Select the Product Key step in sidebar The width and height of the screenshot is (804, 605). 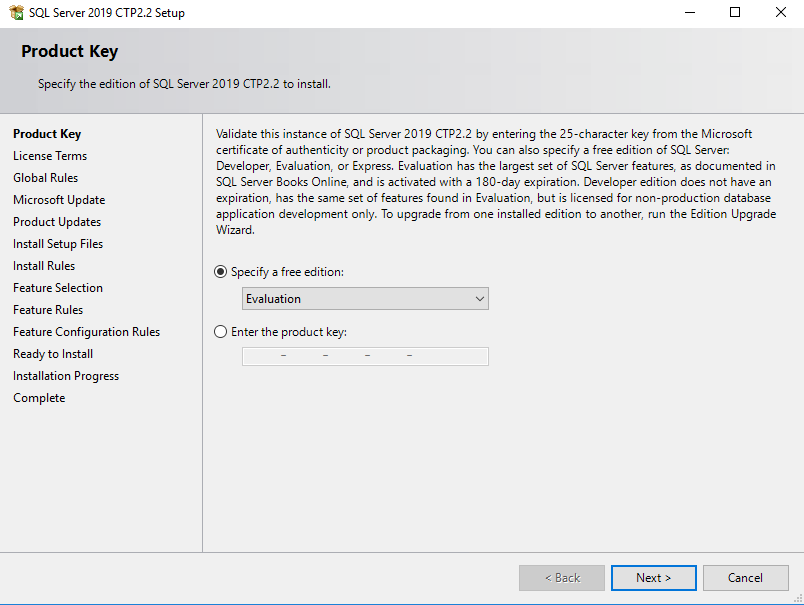click(x=47, y=134)
